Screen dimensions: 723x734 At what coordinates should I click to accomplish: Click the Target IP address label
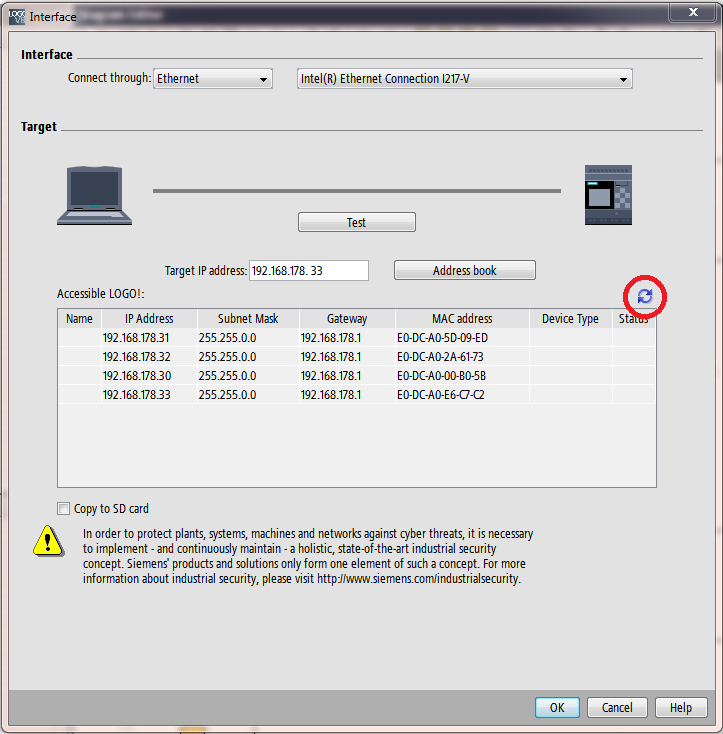click(205, 271)
